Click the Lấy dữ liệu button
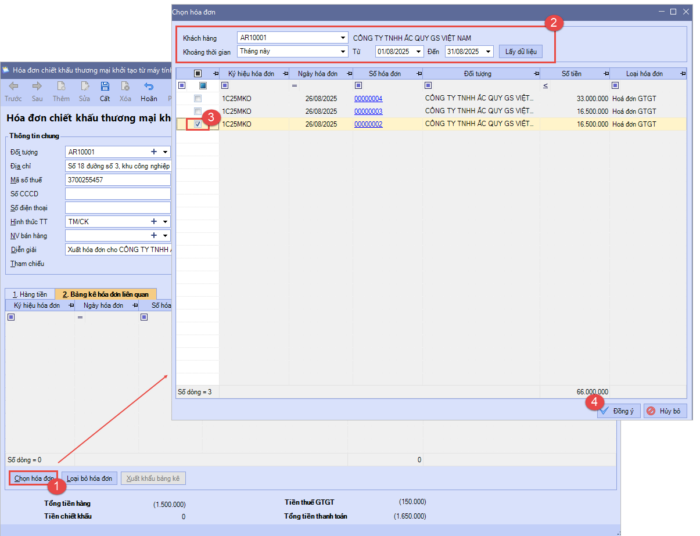This screenshot has width=700, height=536. (x=520, y=51)
